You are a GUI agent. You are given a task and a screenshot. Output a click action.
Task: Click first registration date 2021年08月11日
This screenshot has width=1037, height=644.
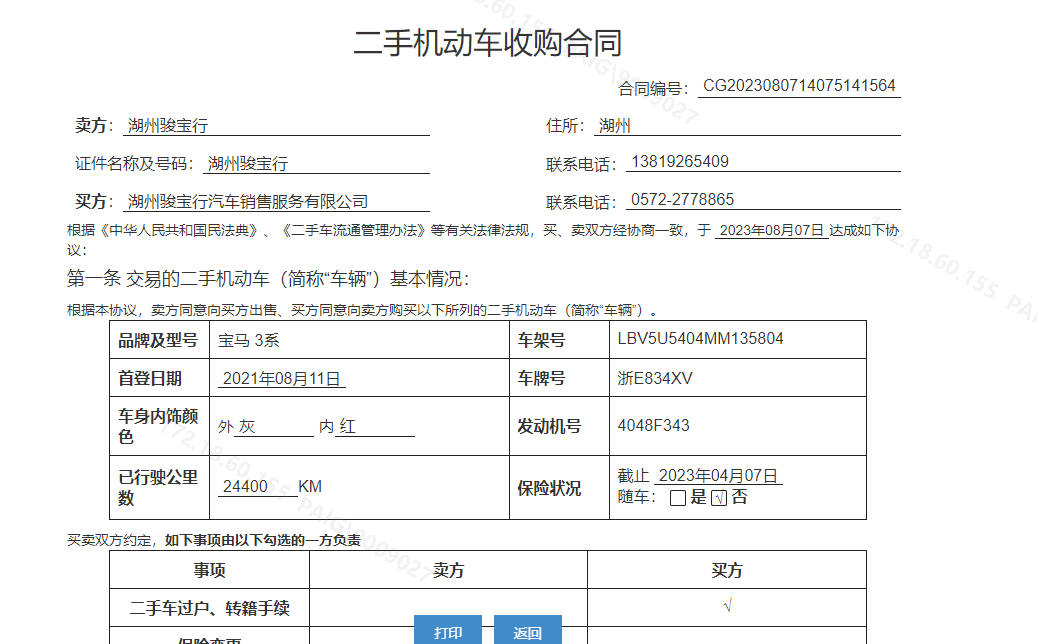coord(282,379)
